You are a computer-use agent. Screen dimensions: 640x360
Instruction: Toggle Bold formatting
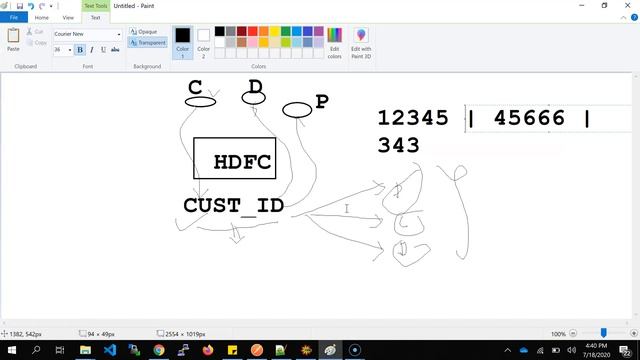click(x=80, y=50)
